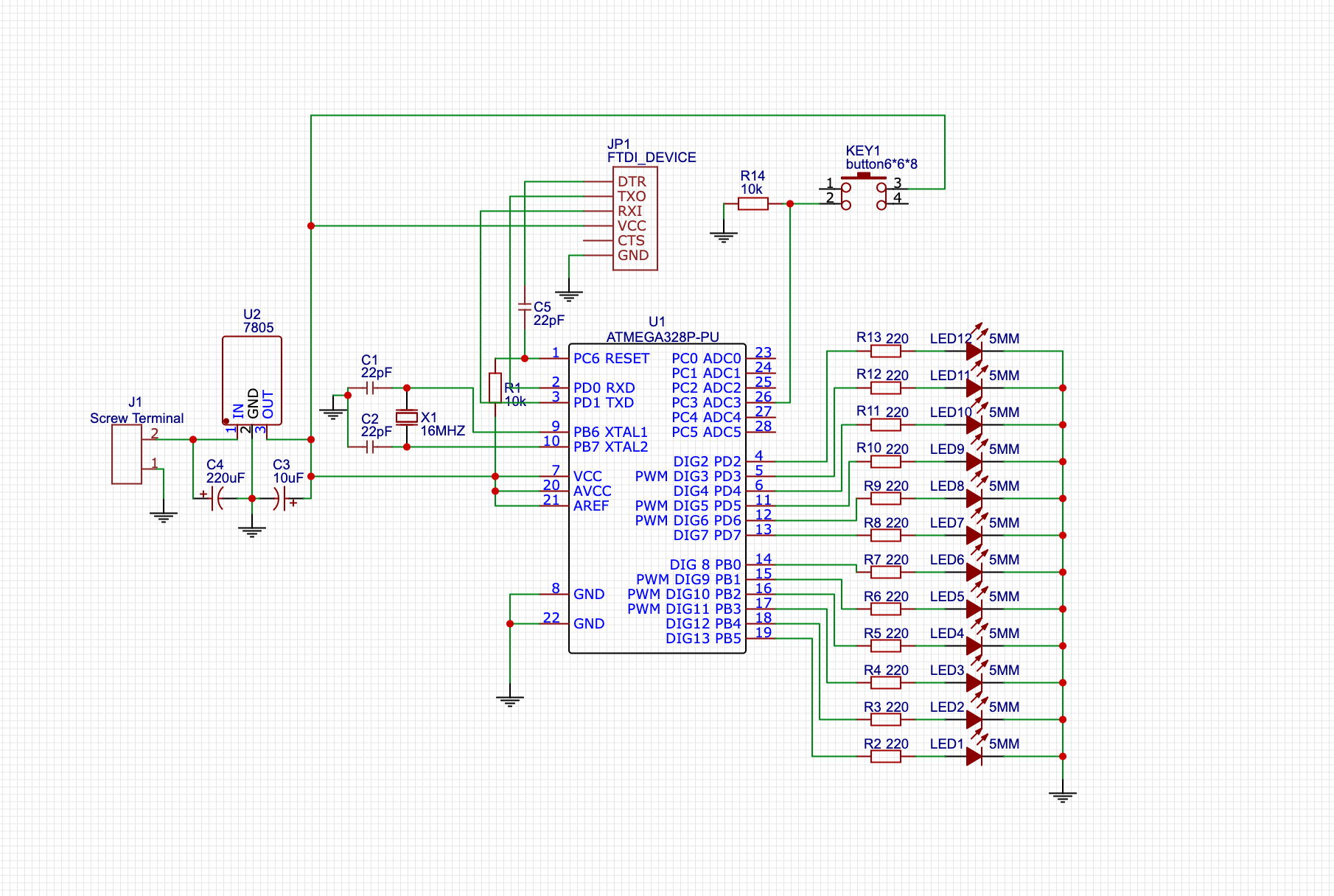Select ground symbol below the LED column
This screenshot has width=1334, height=896.
pyautogui.click(x=1062, y=796)
